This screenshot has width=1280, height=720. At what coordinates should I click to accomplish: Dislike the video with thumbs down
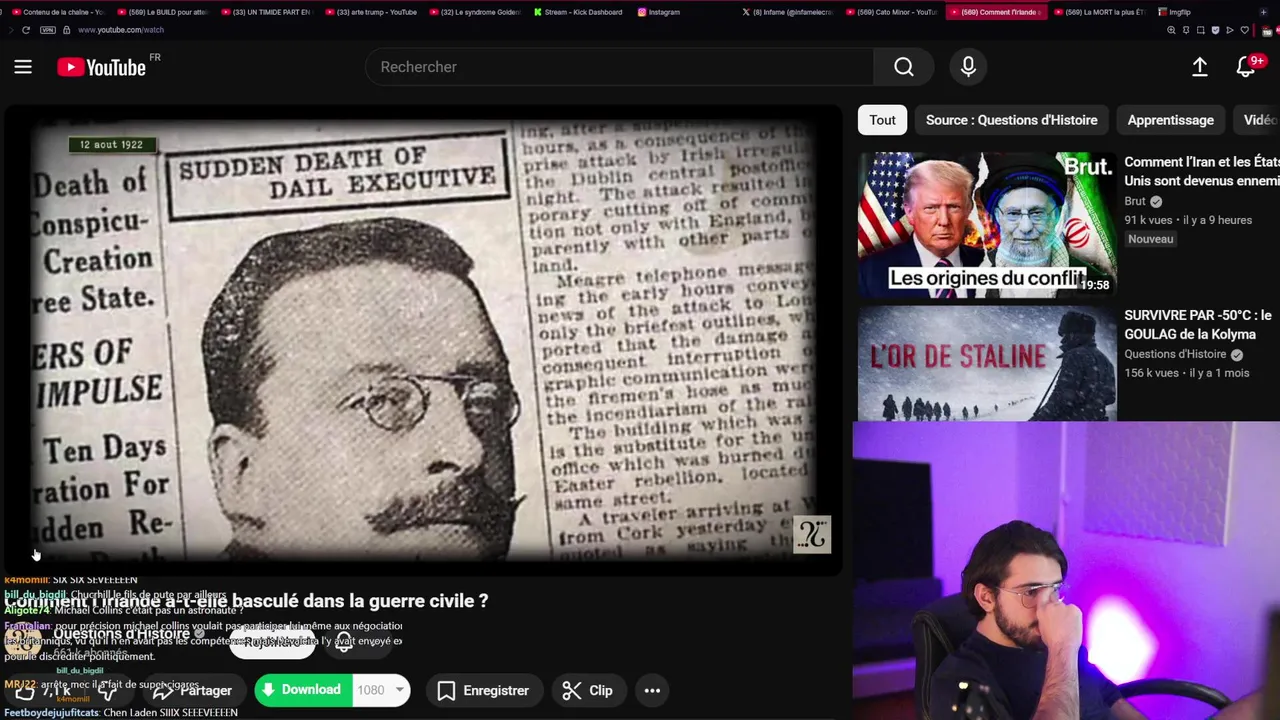(x=107, y=691)
